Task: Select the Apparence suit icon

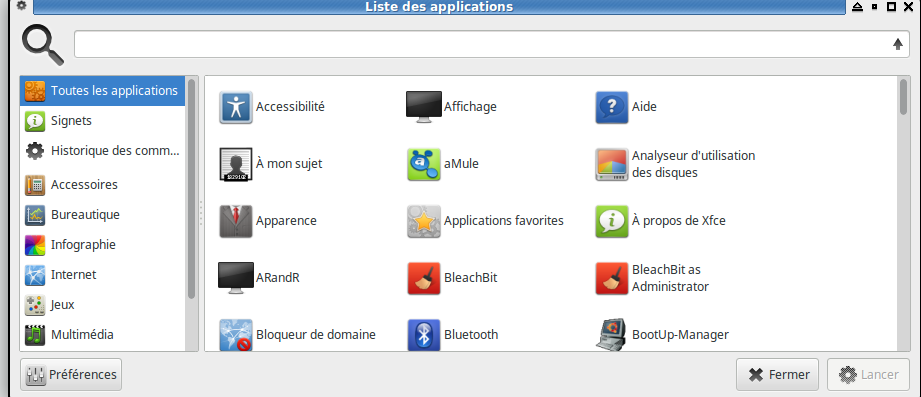Action: click(236, 221)
